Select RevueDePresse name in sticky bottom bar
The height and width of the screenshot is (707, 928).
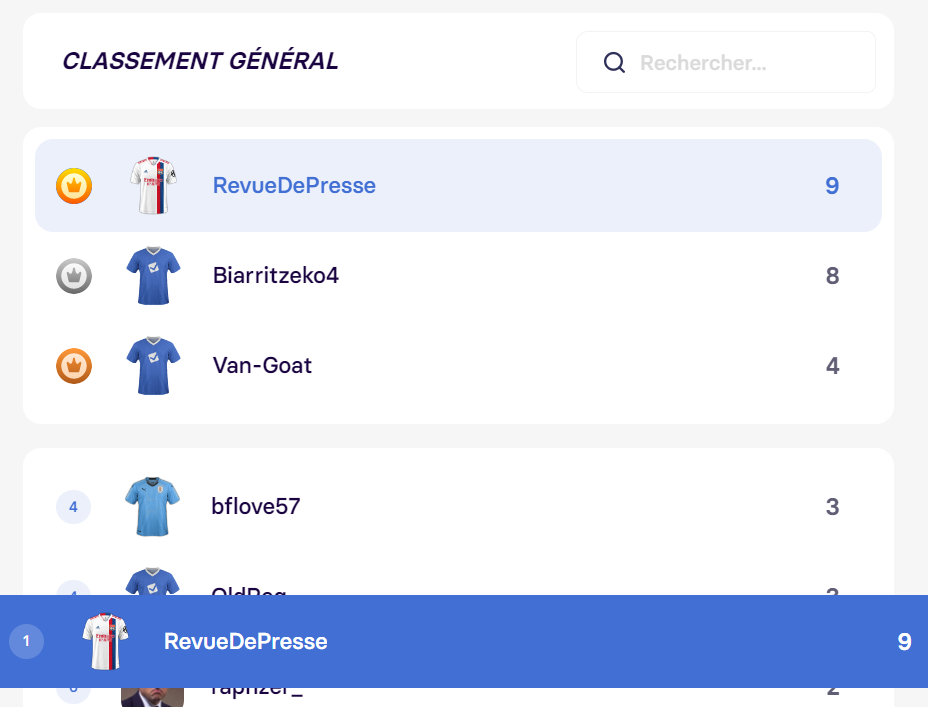[246, 641]
